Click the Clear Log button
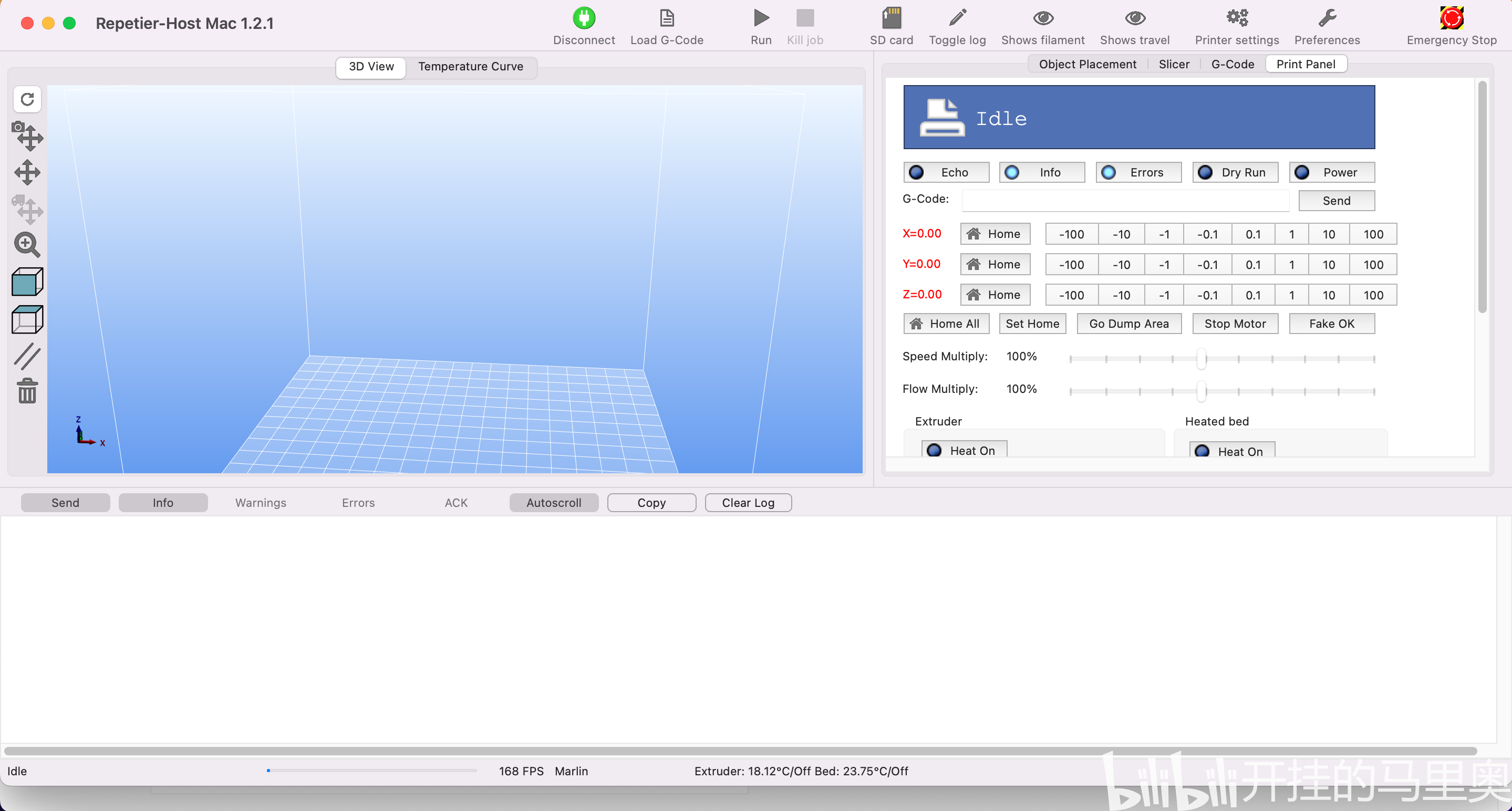1512x811 pixels. point(747,503)
